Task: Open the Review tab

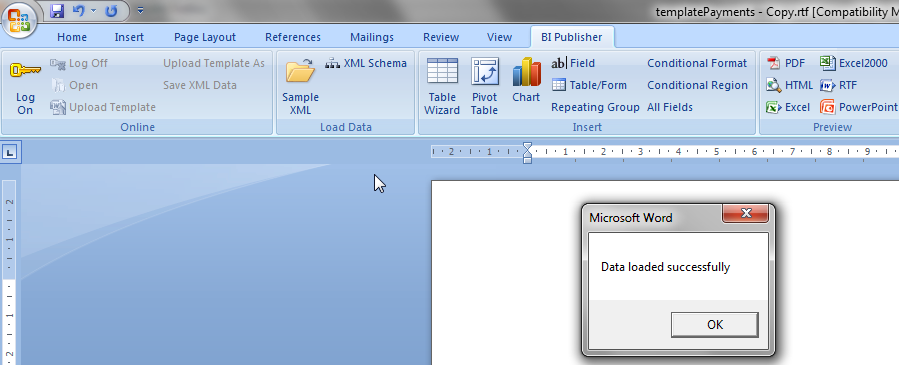Action: (441, 37)
